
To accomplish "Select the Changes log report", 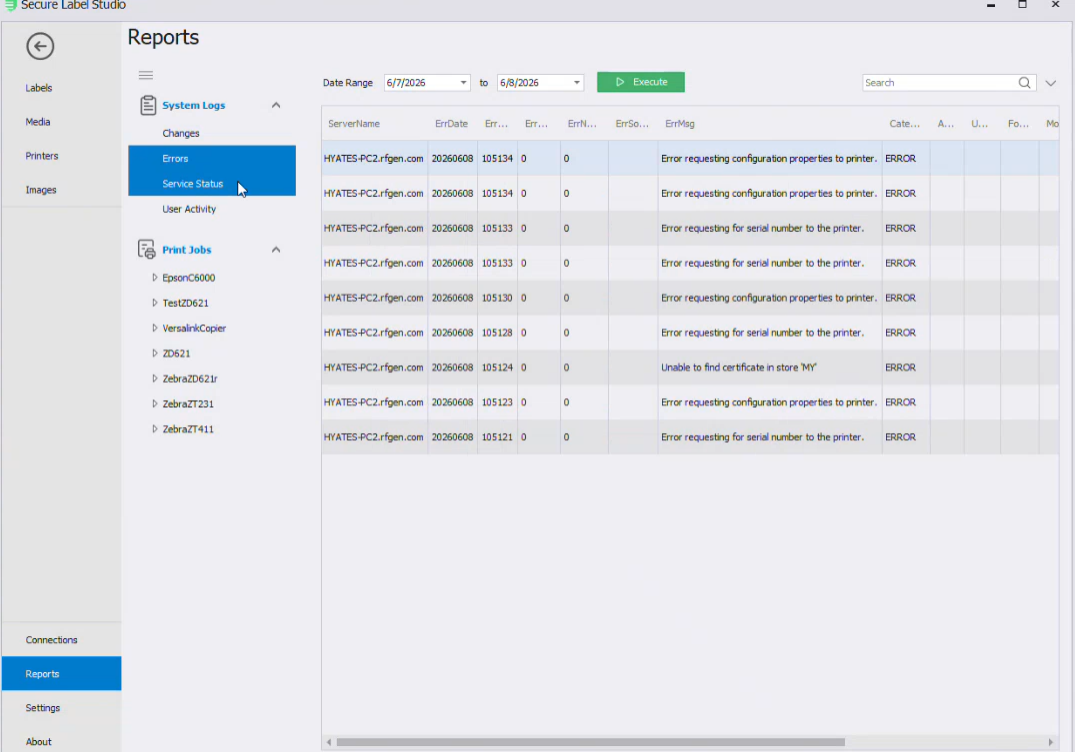I will 180,134.
